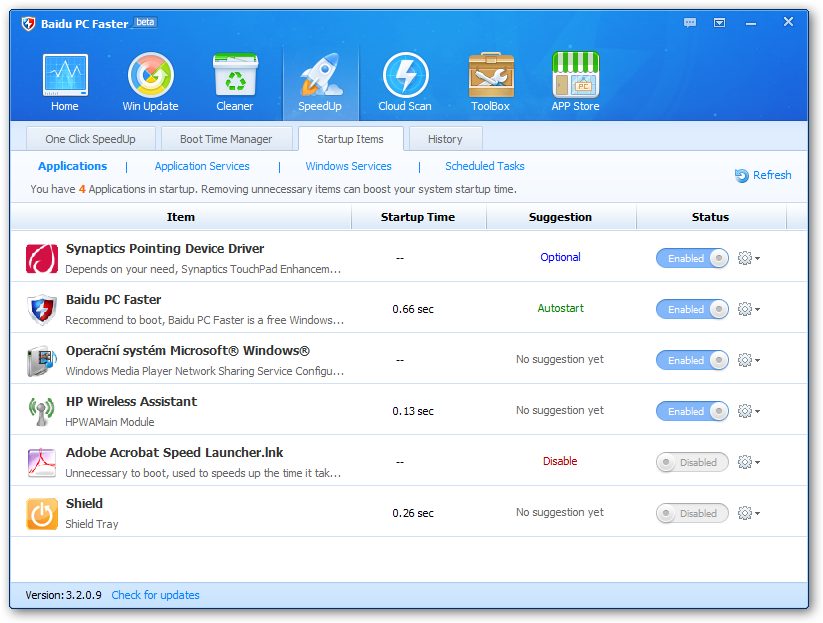Click the HPWAMain Module description
This screenshot has width=823, height=623.
110,422
